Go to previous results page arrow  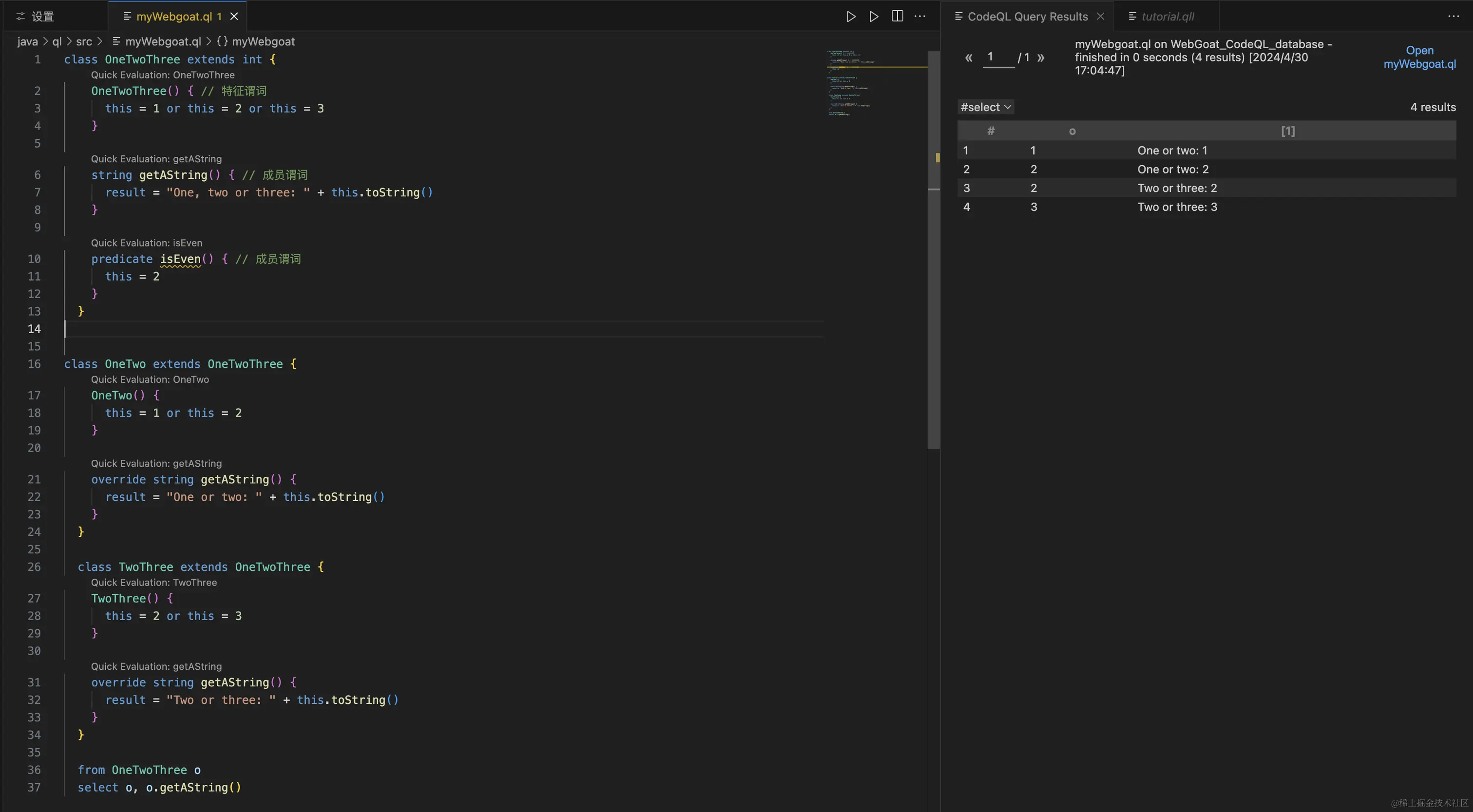click(969, 58)
